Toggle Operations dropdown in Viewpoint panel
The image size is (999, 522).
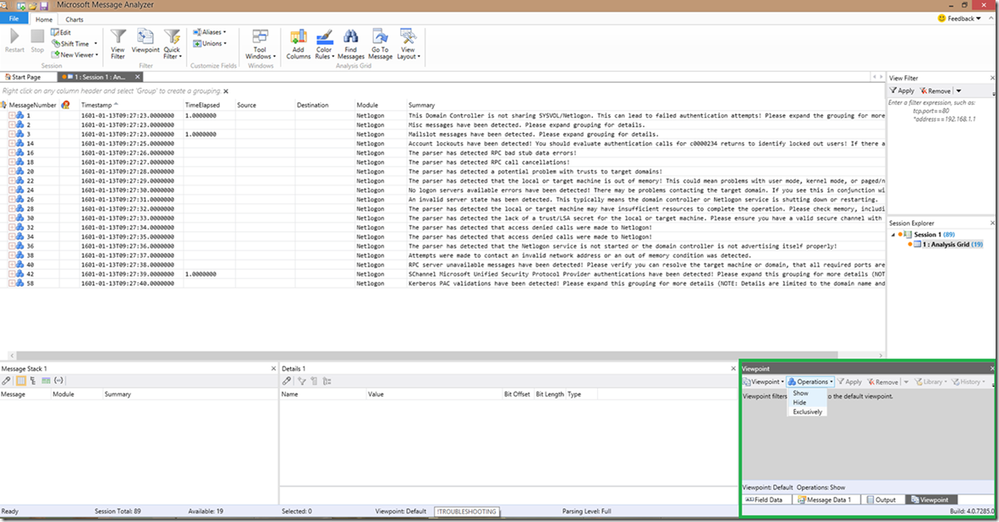pyautogui.click(x=810, y=382)
